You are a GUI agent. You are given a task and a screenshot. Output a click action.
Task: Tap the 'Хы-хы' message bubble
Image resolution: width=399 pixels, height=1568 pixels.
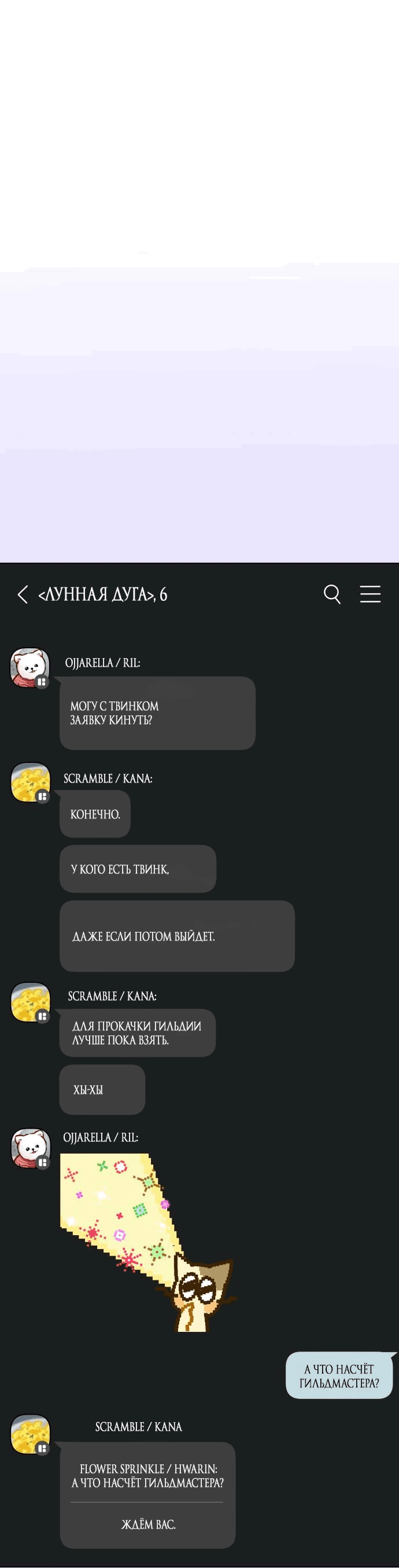pos(102,1089)
